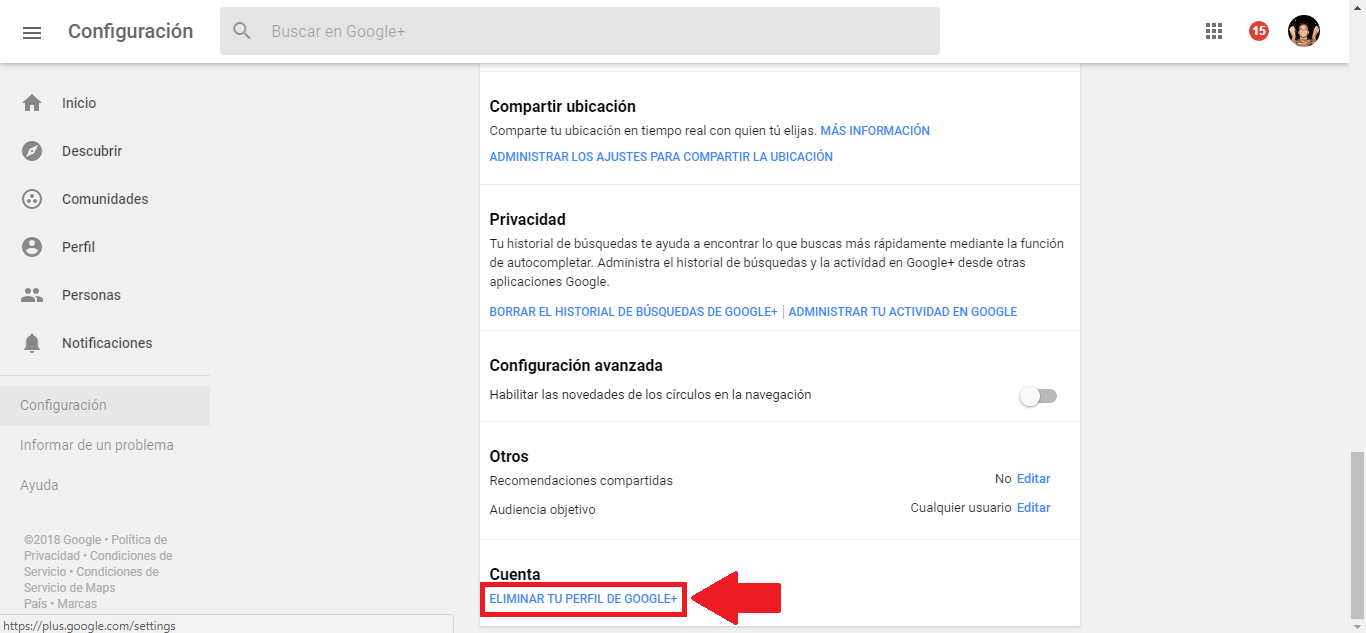Open the Ayuda link
The width and height of the screenshot is (1366, 633).
click(x=39, y=485)
